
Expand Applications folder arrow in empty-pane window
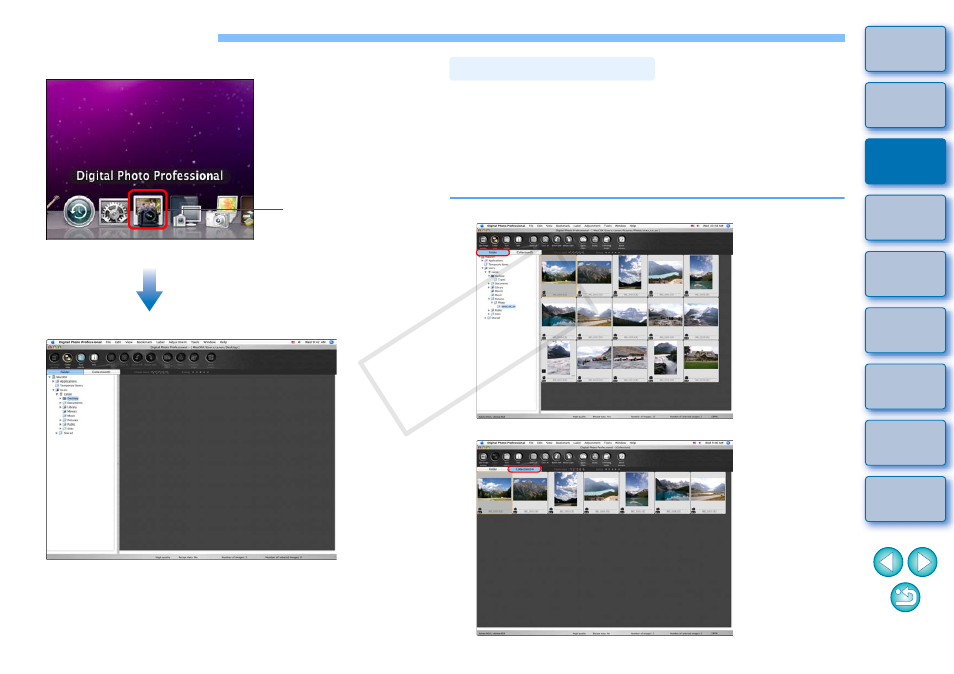click(54, 381)
